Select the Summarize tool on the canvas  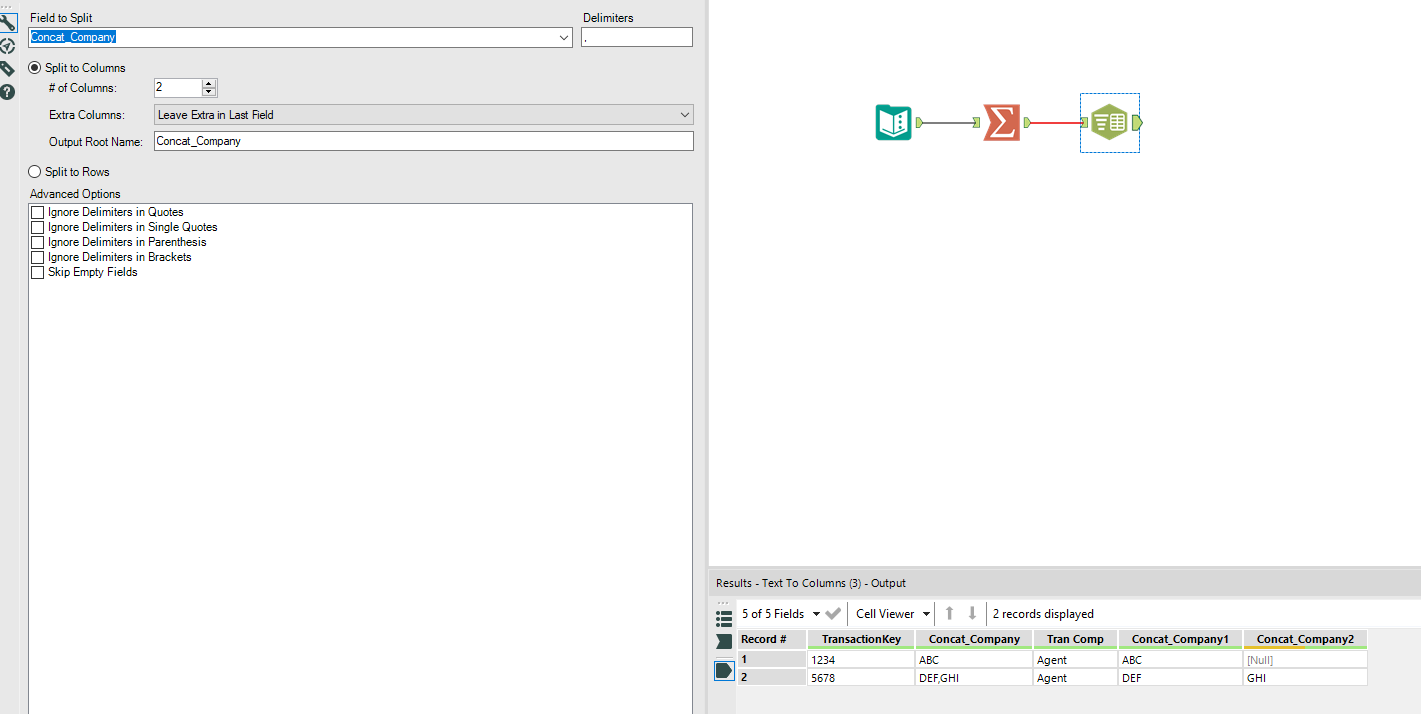pos(1001,122)
